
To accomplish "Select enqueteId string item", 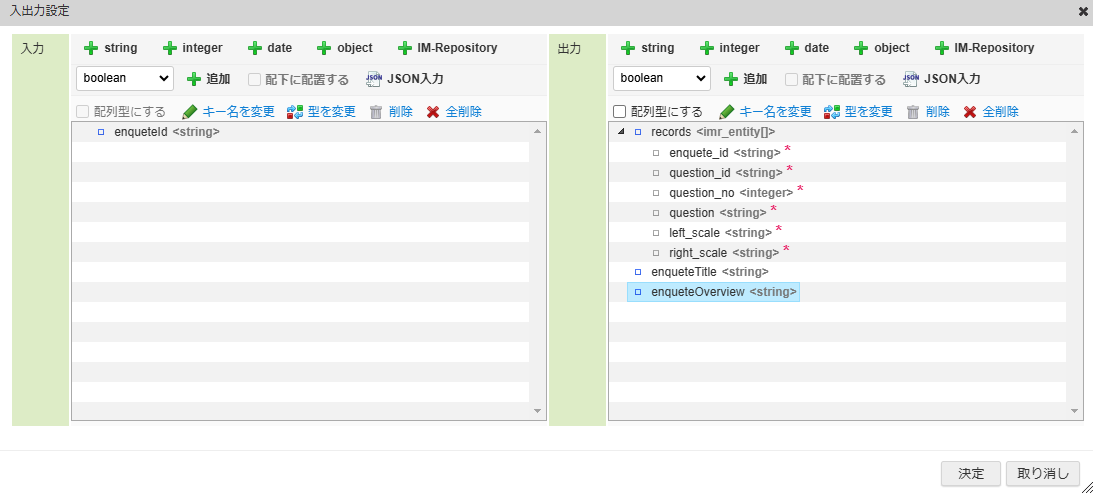I will tap(167, 132).
